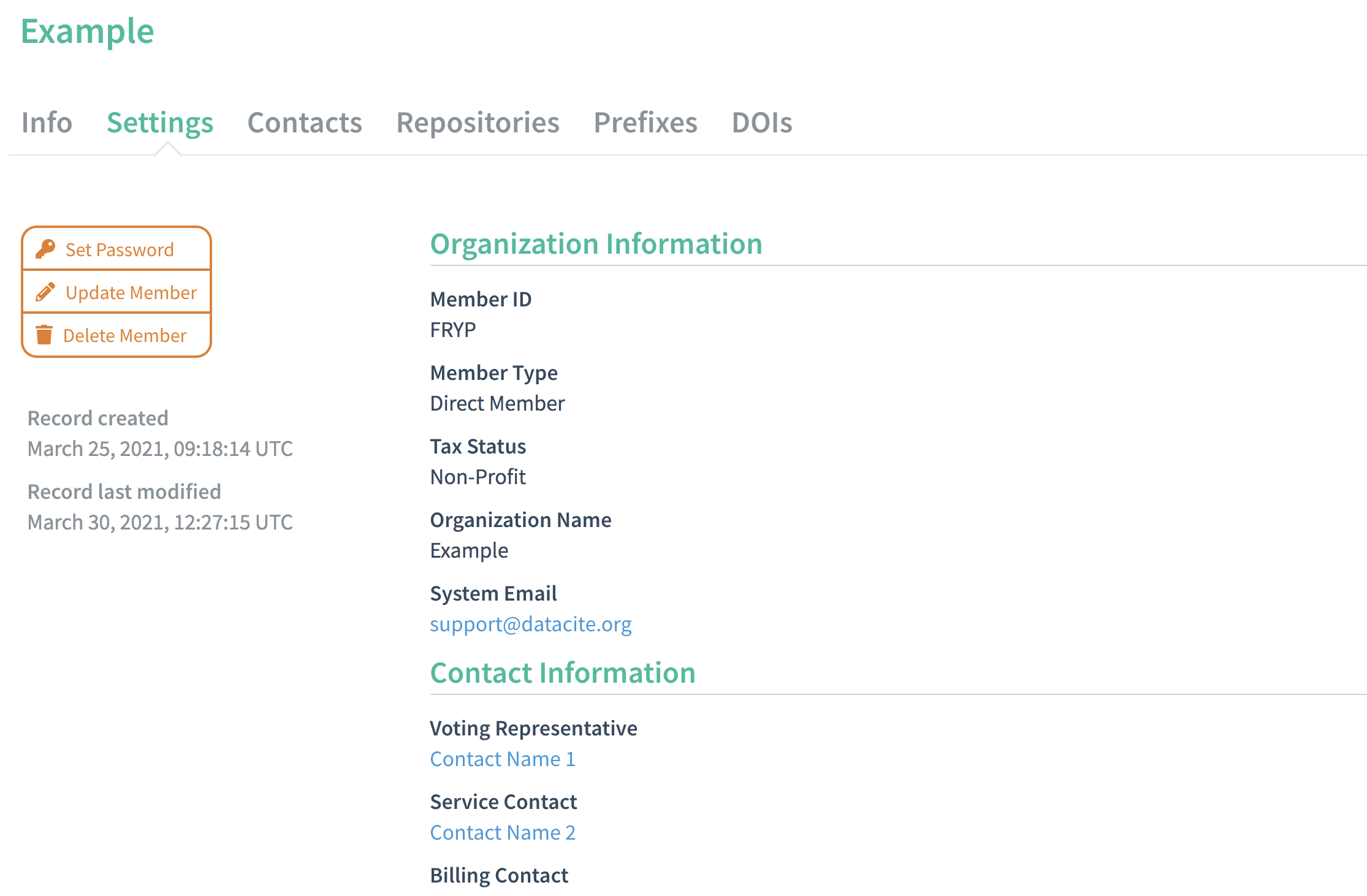Click the key icon beside Set Password
This screenshot has width=1367, height=896.
45,249
